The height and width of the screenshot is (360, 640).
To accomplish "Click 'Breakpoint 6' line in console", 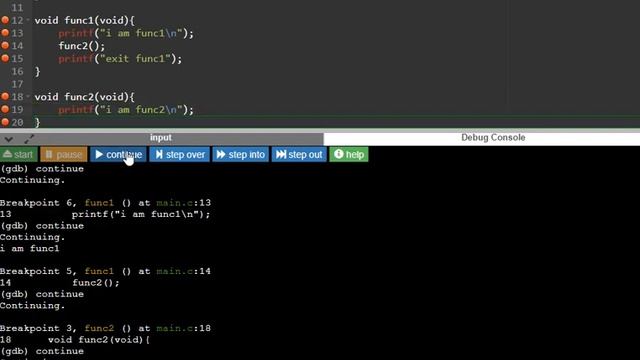I will 105,203.
